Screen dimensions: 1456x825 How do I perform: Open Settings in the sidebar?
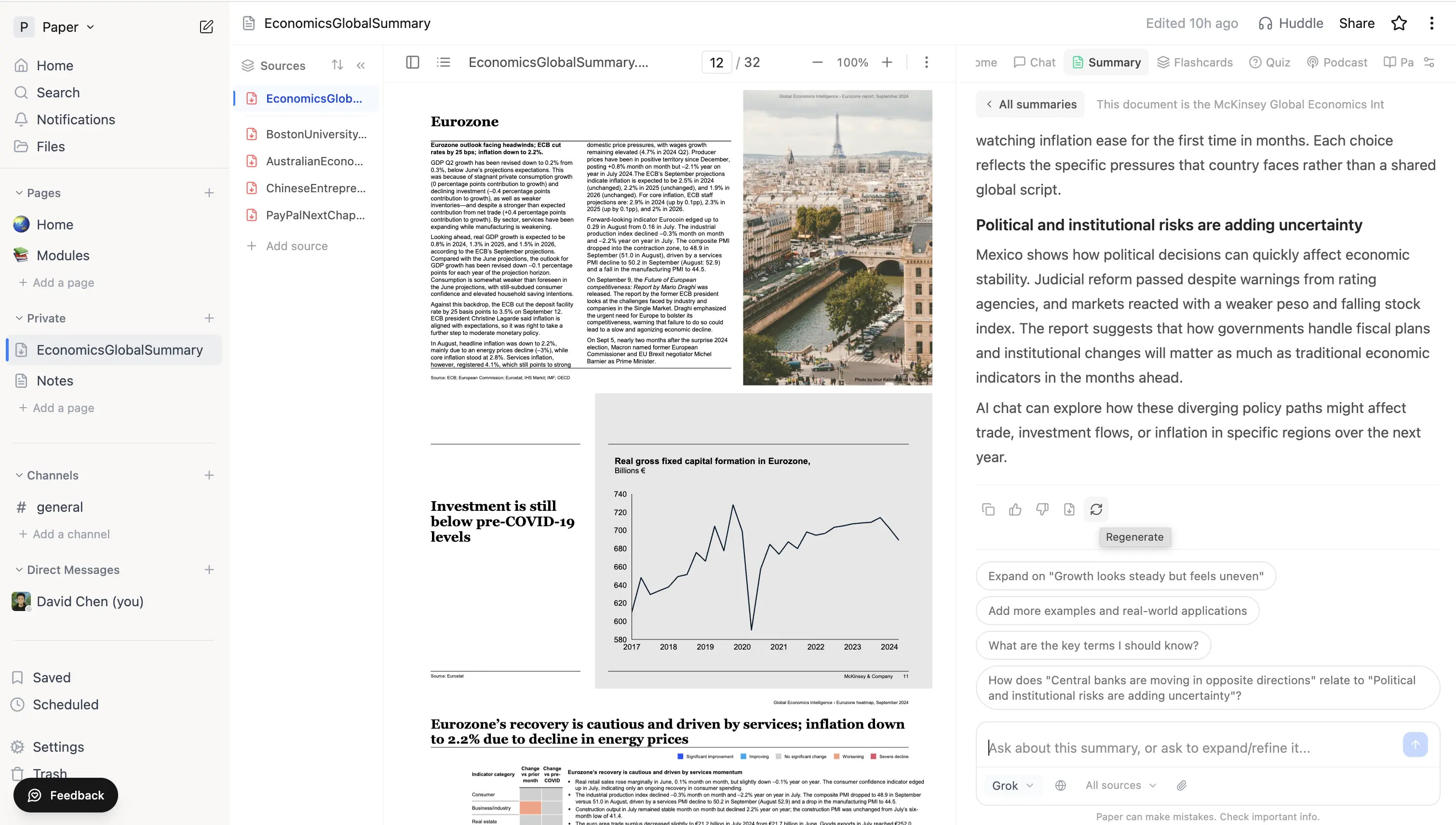48,747
